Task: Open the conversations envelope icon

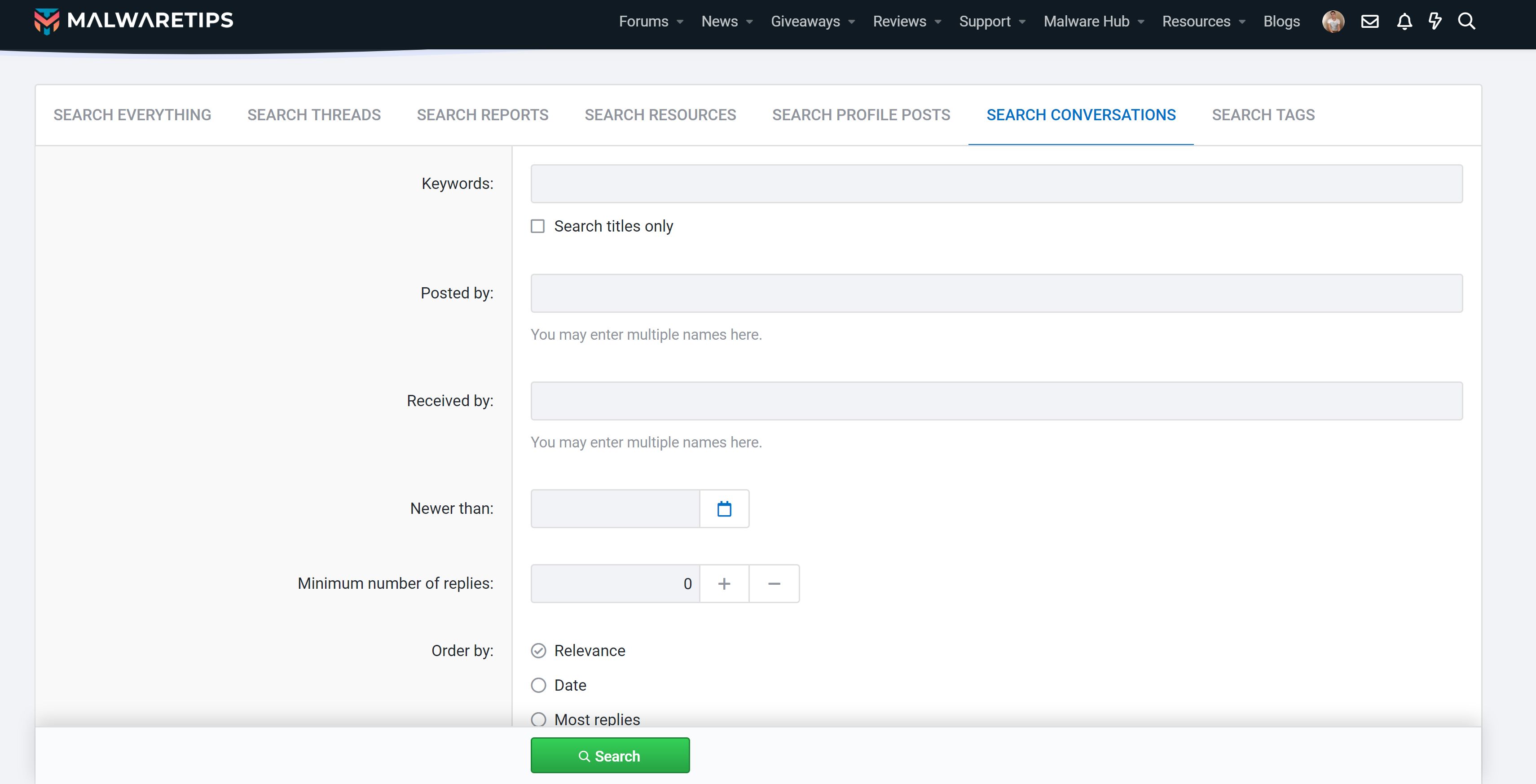Action: pos(1369,22)
